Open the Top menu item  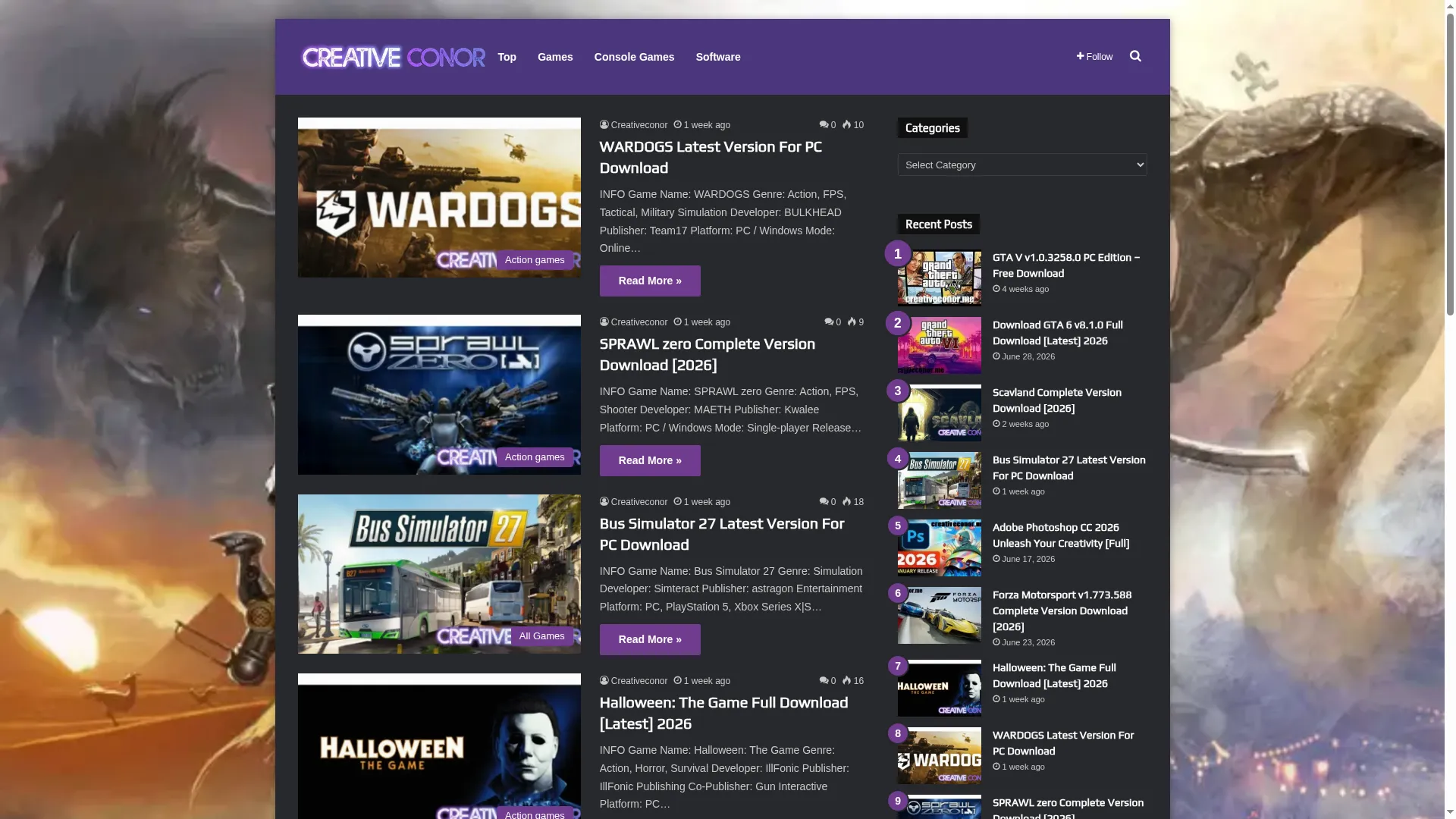click(x=507, y=57)
